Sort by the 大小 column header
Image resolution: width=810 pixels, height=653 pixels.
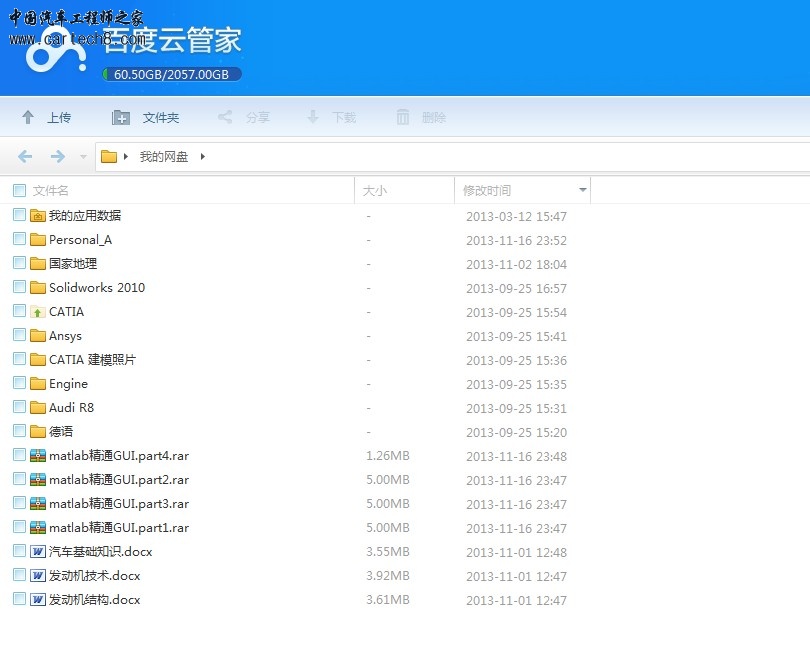(x=375, y=191)
